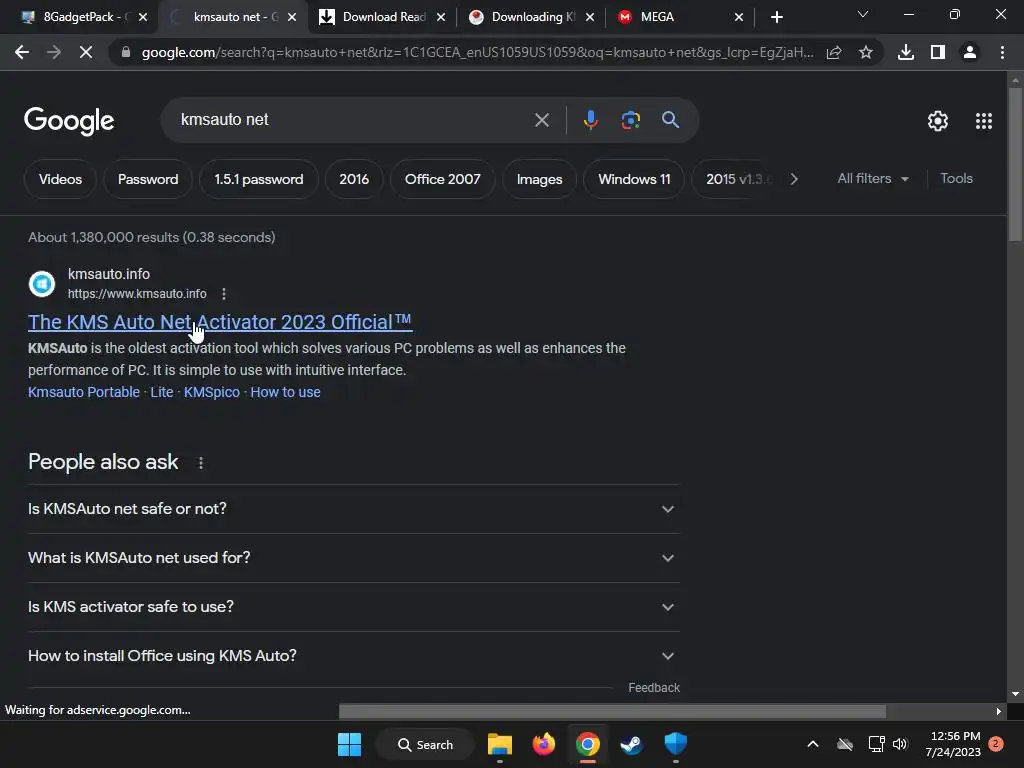
Task: Expand How to install Office using KMS Auto
Action: 353,656
